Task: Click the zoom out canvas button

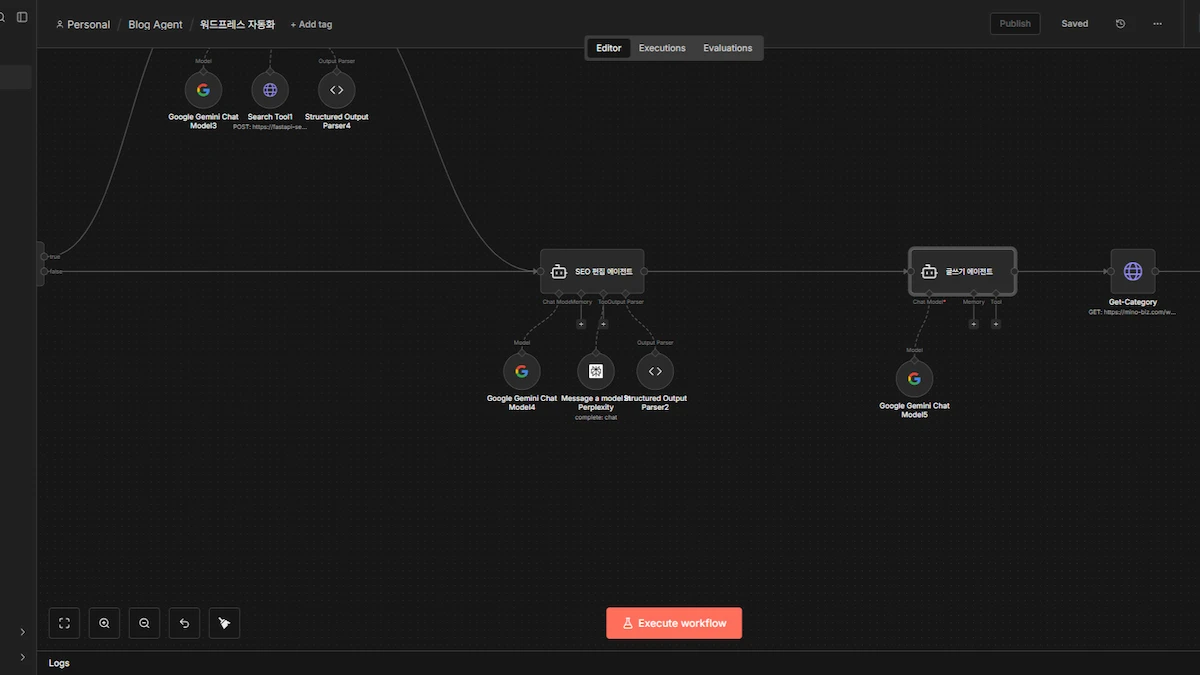Action: tap(144, 623)
